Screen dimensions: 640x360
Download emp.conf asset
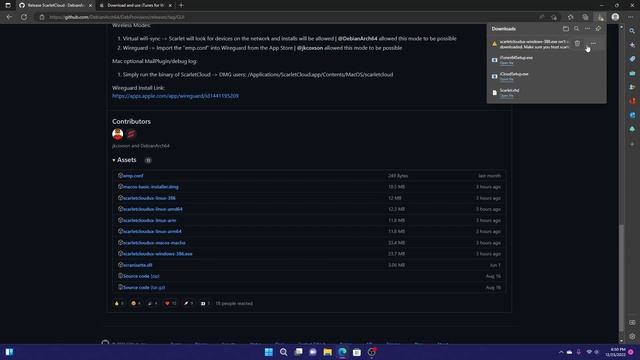point(133,176)
